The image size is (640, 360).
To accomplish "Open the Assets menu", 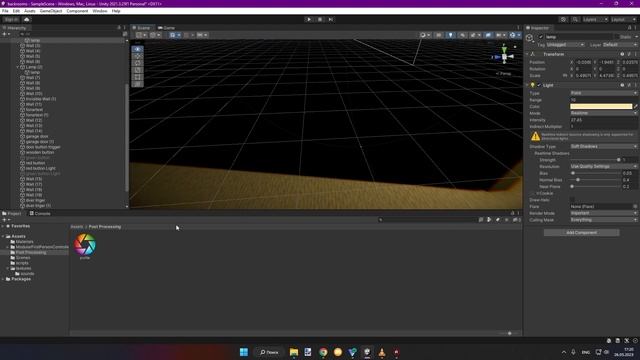I will pyautogui.click(x=29, y=11).
